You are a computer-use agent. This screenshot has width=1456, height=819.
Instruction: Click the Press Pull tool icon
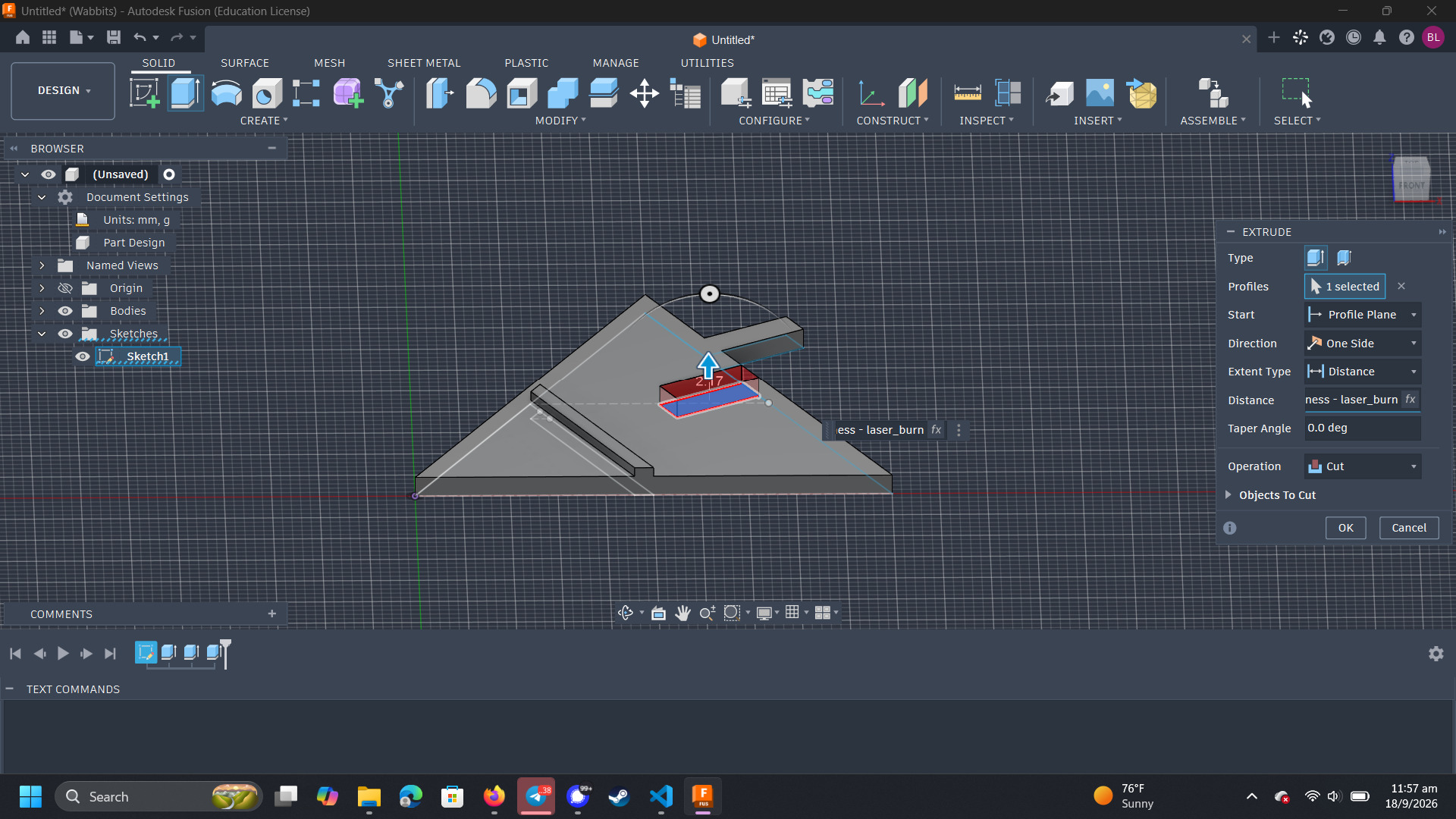tap(440, 93)
